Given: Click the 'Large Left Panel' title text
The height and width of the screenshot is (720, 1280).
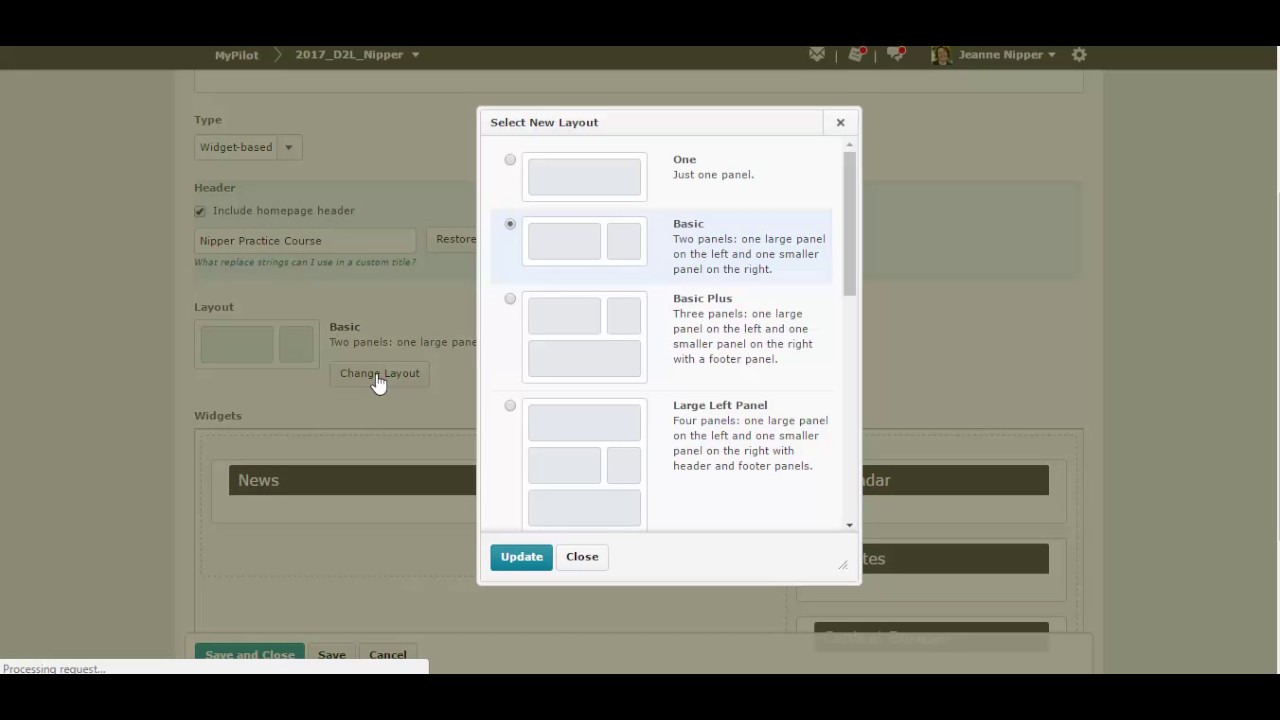Looking at the screenshot, I should click(720, 406).
